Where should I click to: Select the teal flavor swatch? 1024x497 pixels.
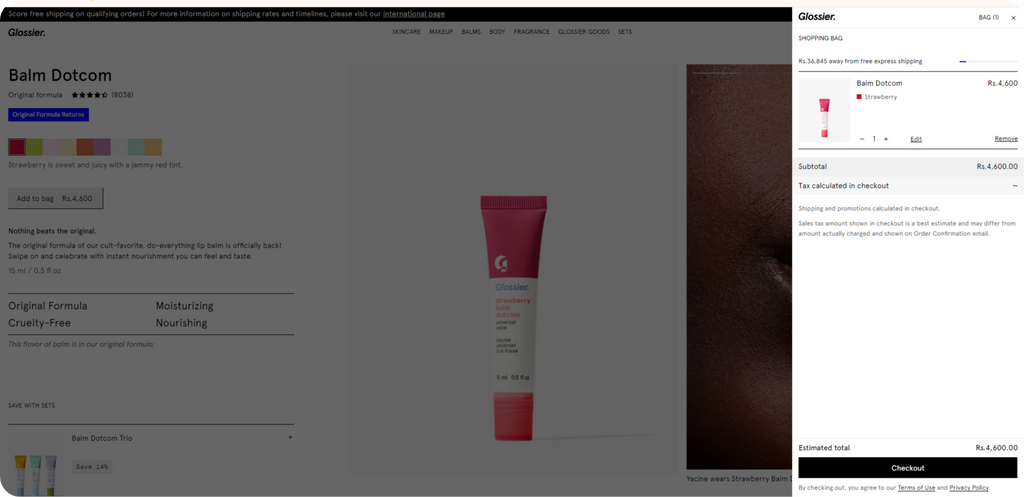pyautogui.click(x=136, y=147)
